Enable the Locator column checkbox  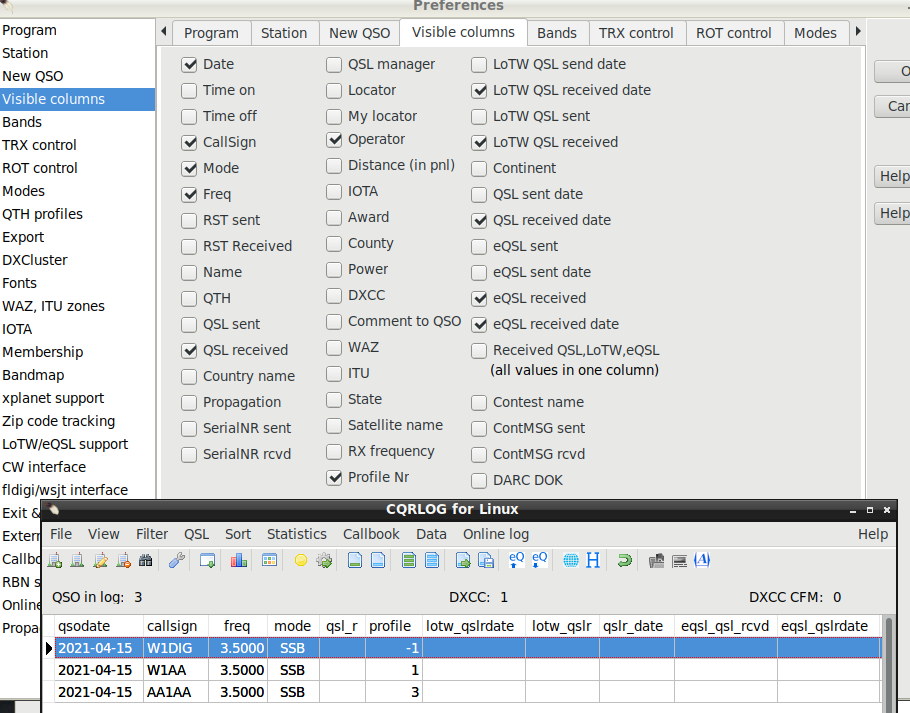tap(334, 91)
